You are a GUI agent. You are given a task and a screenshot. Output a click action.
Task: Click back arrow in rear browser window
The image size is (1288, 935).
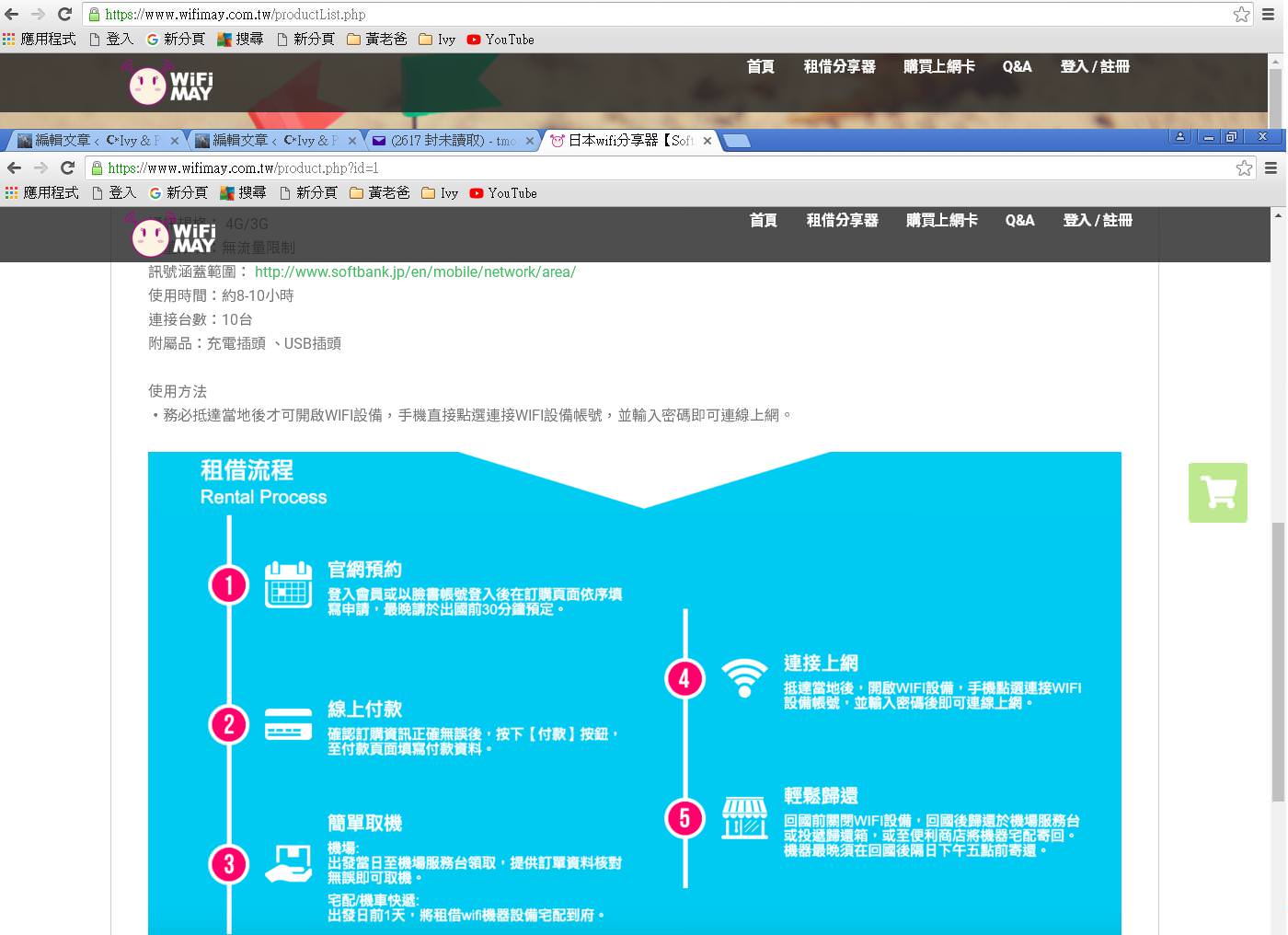point(12,14)
